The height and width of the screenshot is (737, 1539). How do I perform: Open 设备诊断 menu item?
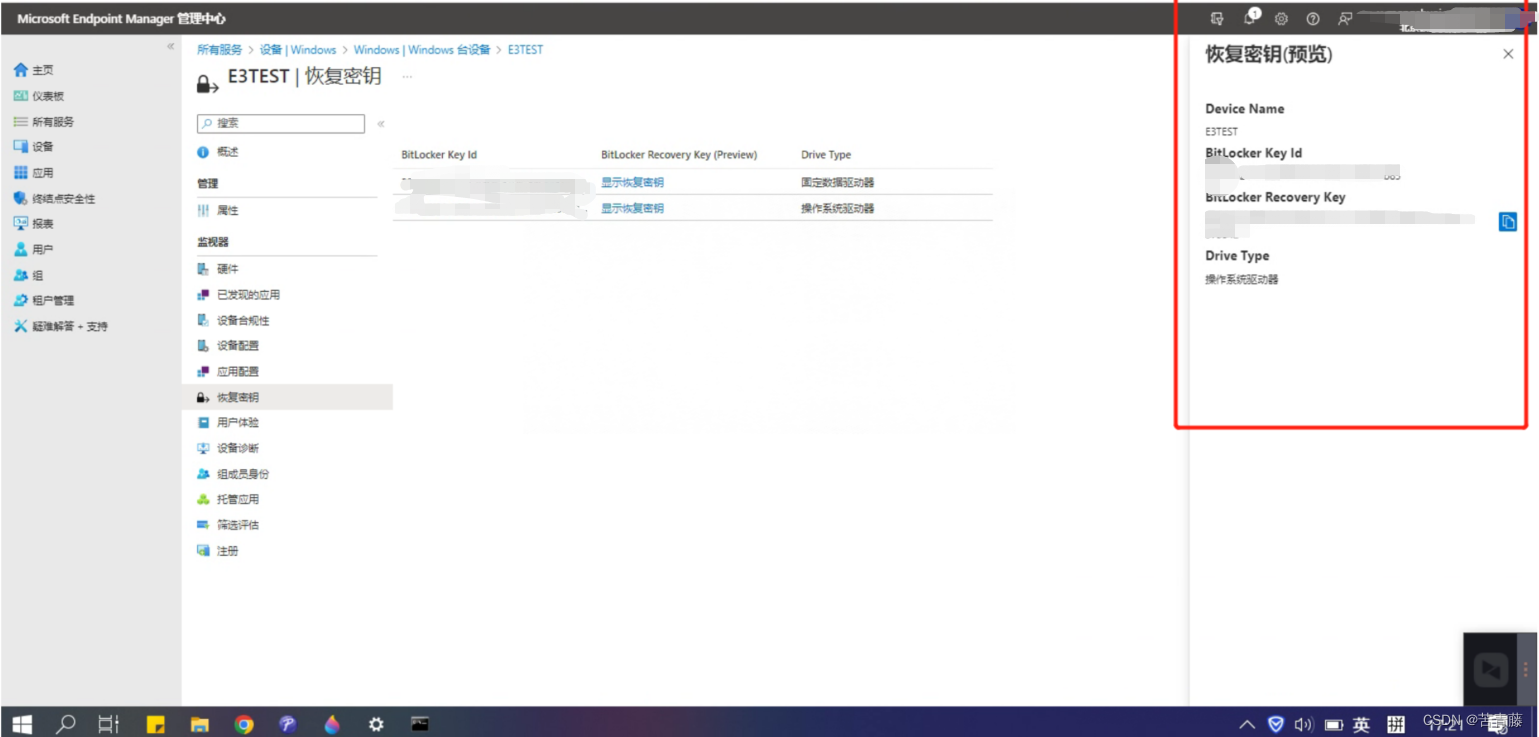click(x=228, y=448)
